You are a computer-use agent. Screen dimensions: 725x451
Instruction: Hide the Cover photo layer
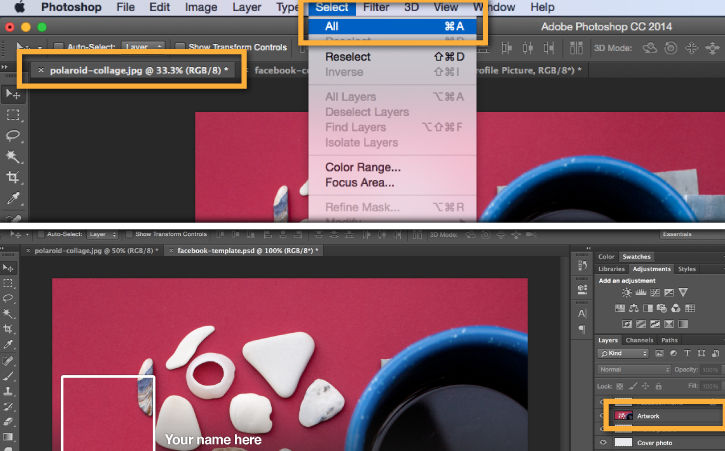(x=603, y=443)
